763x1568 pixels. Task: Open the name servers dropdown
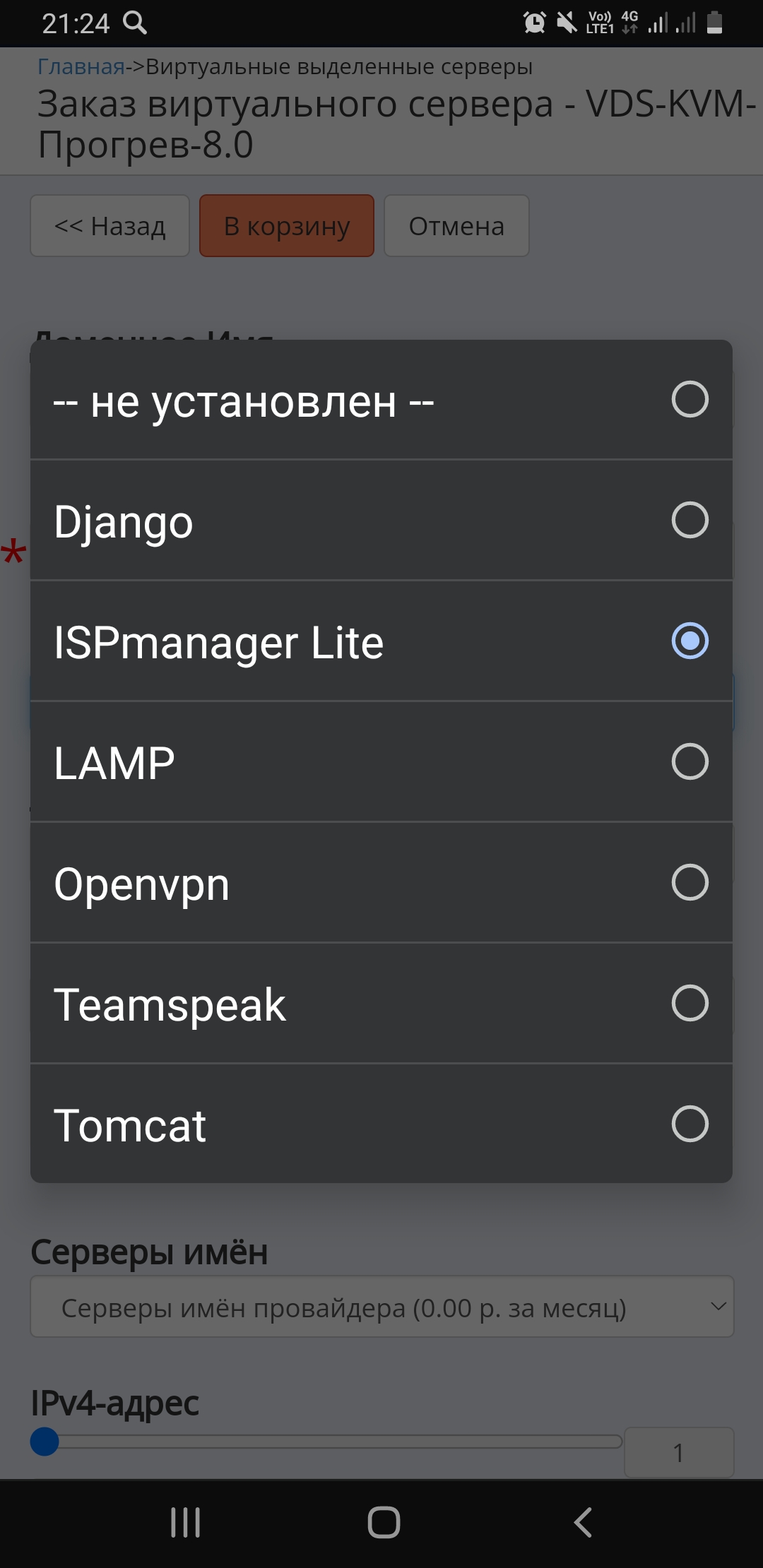(381, 1307)
